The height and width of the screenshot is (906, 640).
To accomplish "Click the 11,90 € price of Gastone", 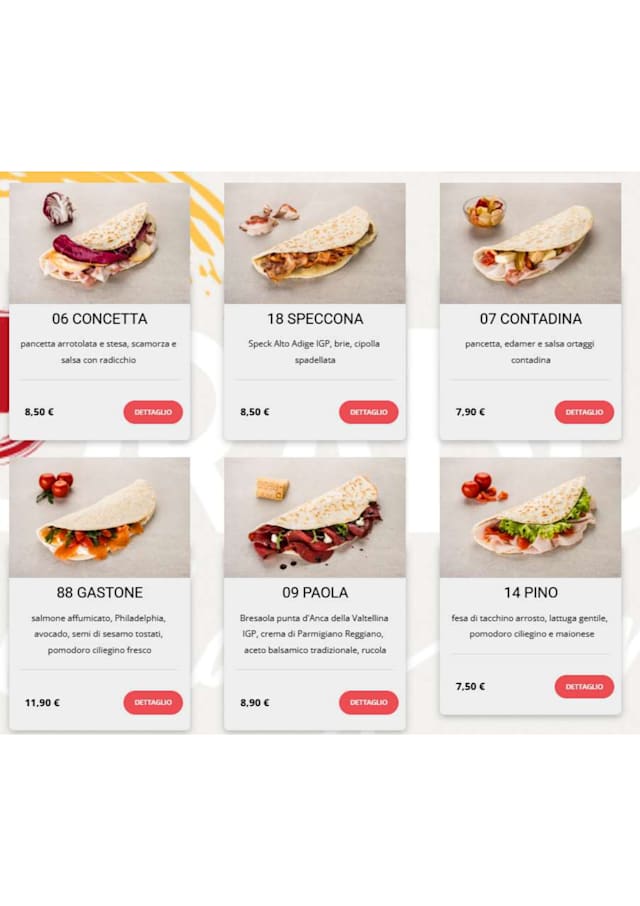I will [x=42, y=703].
